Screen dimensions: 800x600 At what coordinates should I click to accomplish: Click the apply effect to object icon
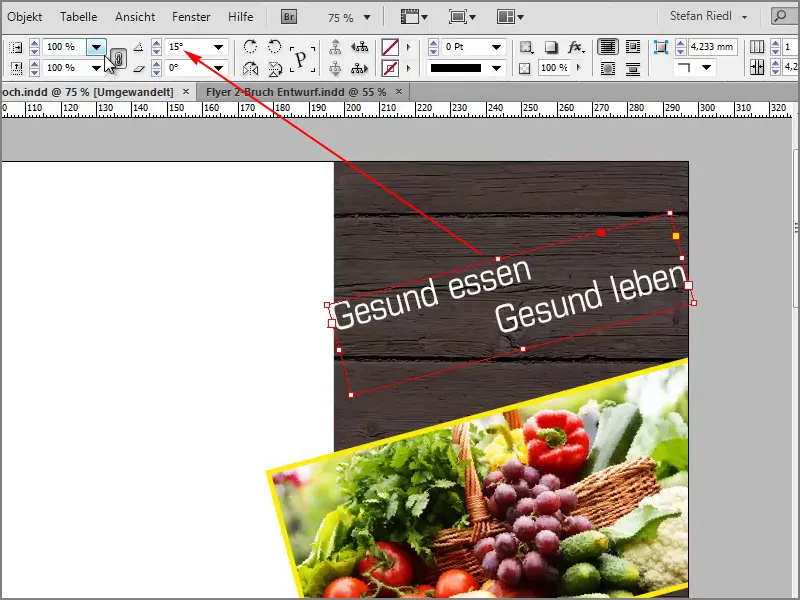pyautogui.click(x=526, y=47)
